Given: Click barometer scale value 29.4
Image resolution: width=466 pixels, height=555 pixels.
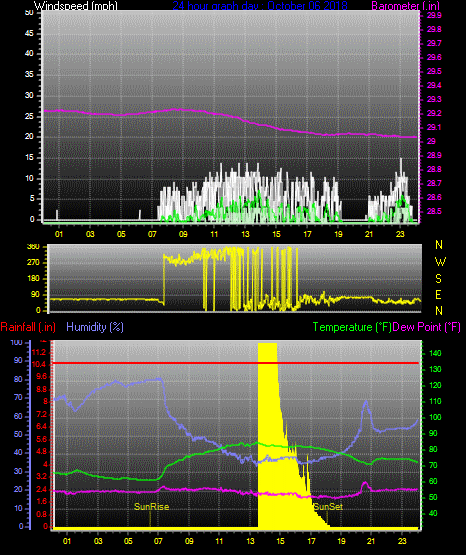Looking at the screenshot, I should (x=434, y=85).
